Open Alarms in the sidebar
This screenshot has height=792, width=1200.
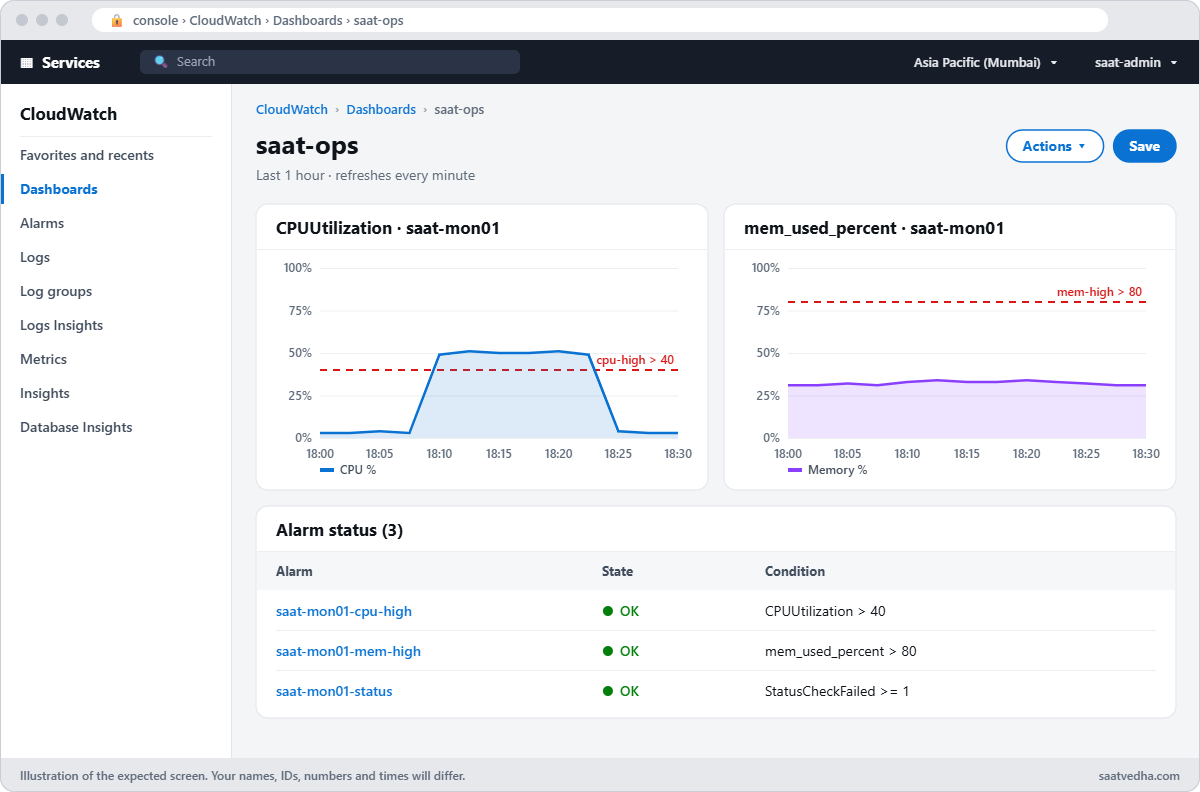42,223
